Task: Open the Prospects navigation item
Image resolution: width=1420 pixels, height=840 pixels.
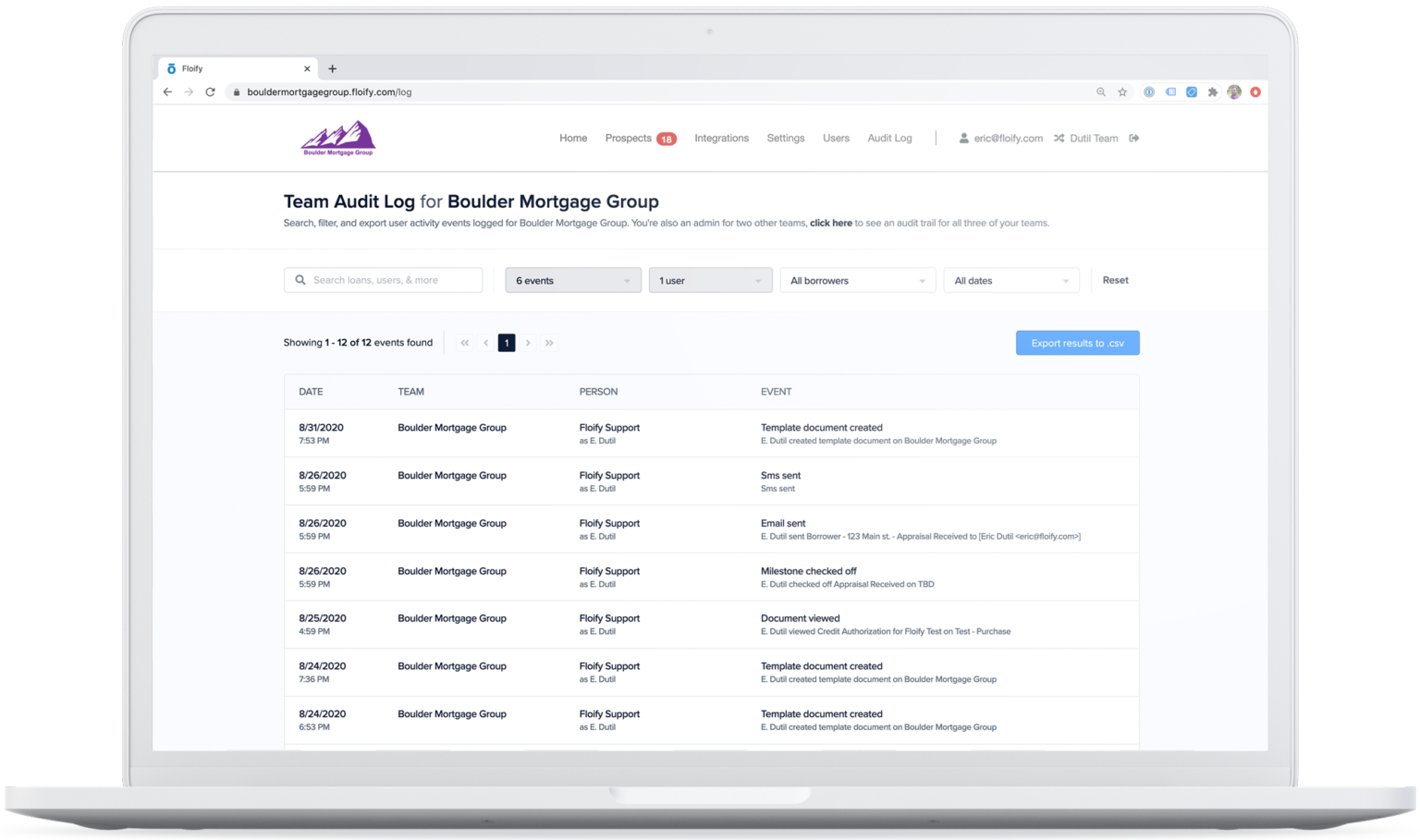Action: click(x=629, y=138)
